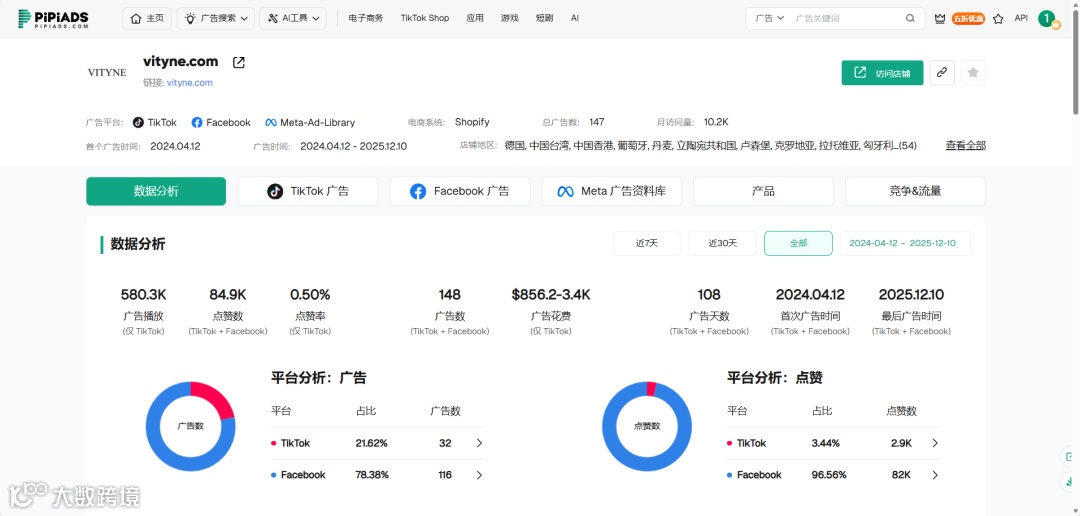Click the search magnifier icon
This screenshot has width=1080, height=516.
[911, 19]
